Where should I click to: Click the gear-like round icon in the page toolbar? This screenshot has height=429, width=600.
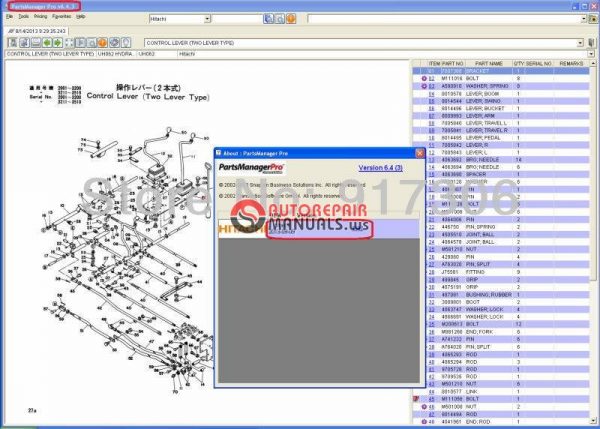(x=114, y=42)
